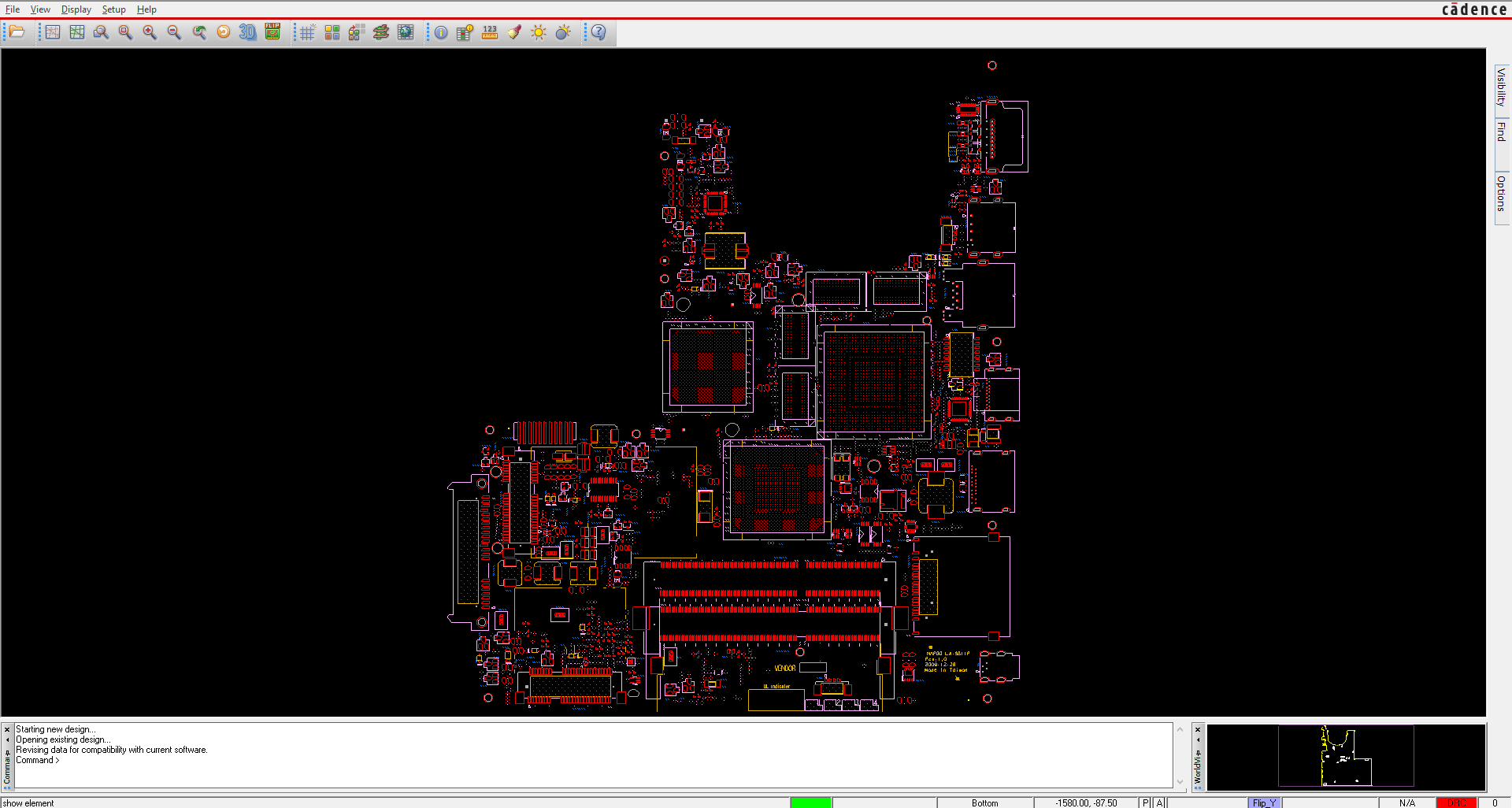Click the green status indicator
Image resolution: width=1512 pixels, height=808 pixels.
click(x=811, y=802)
